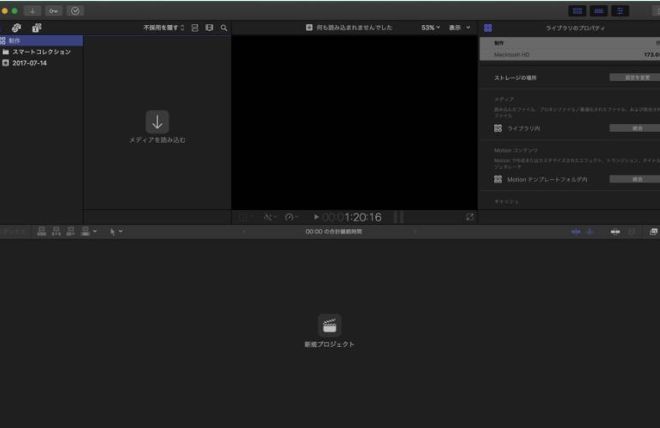Open the 表示 view options dropdown
This screenshot has width=660, height=428.
click(458, 28)
